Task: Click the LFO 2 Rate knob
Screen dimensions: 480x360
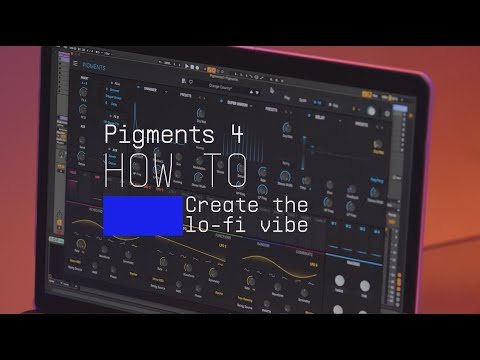Action: [163, 262]
